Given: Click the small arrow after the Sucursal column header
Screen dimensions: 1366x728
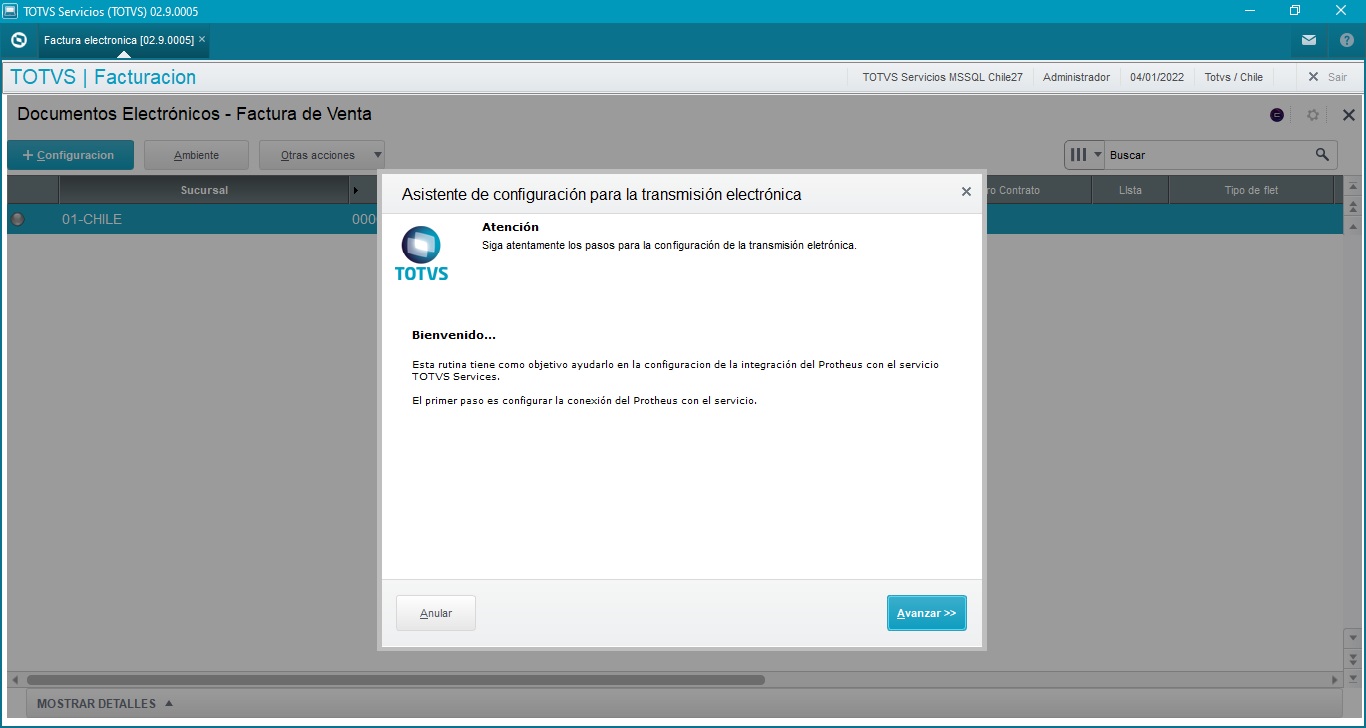Looking at the screenshot, I should pyautogui.click(x=355, y=190).
